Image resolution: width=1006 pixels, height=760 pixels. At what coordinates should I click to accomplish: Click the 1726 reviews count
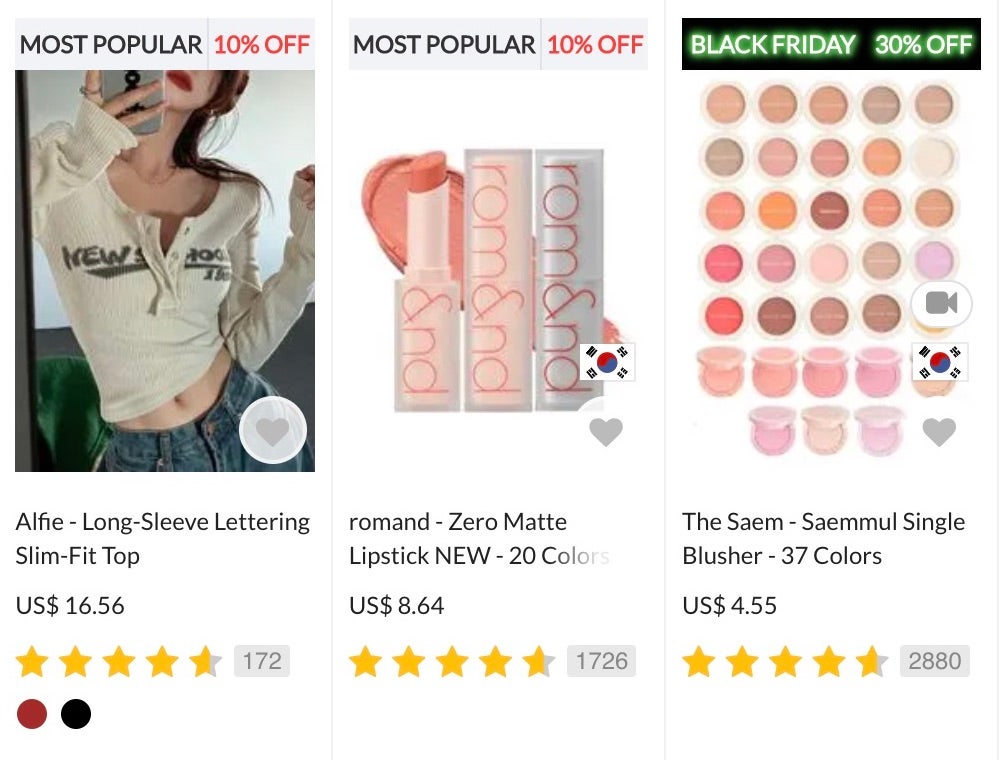coord(601,661)
